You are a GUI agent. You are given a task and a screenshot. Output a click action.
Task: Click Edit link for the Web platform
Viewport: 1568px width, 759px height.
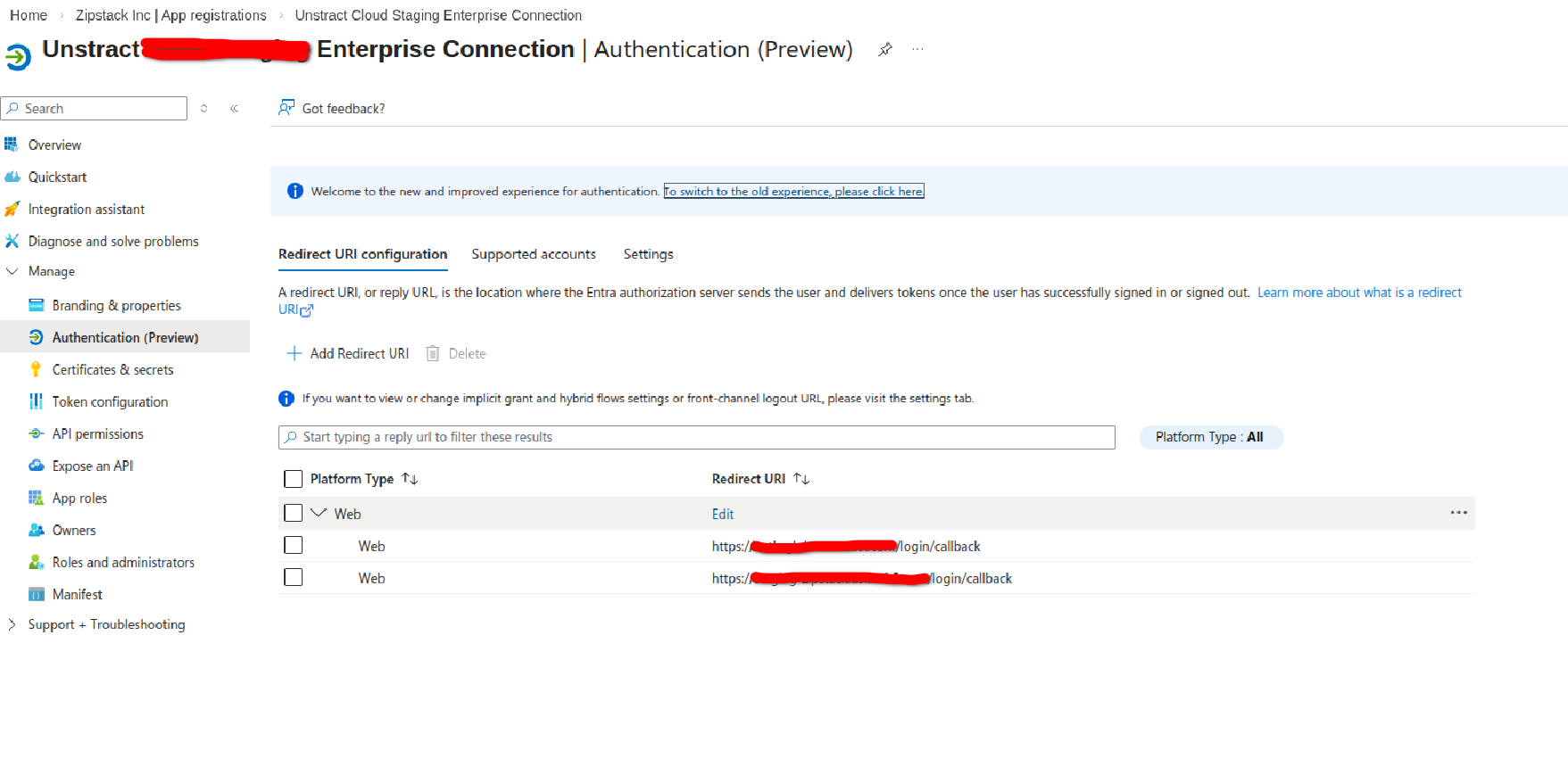(723, 514)
